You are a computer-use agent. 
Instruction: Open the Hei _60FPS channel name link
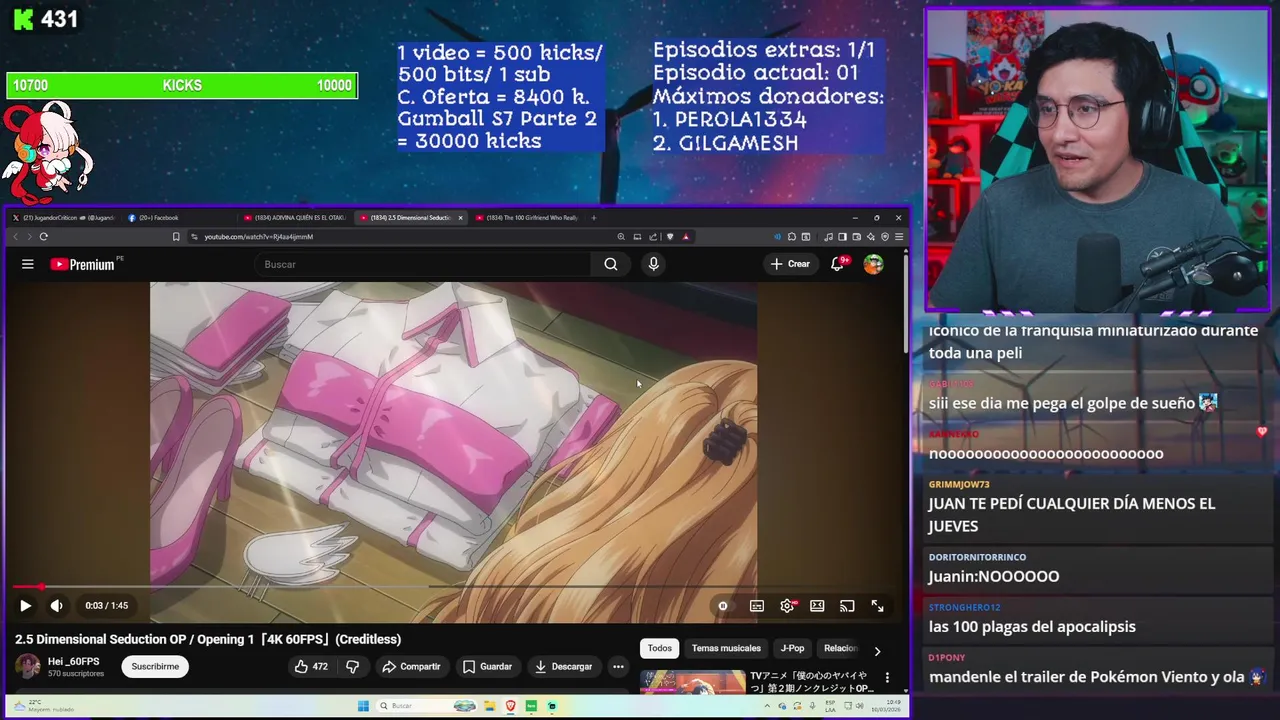74,661
